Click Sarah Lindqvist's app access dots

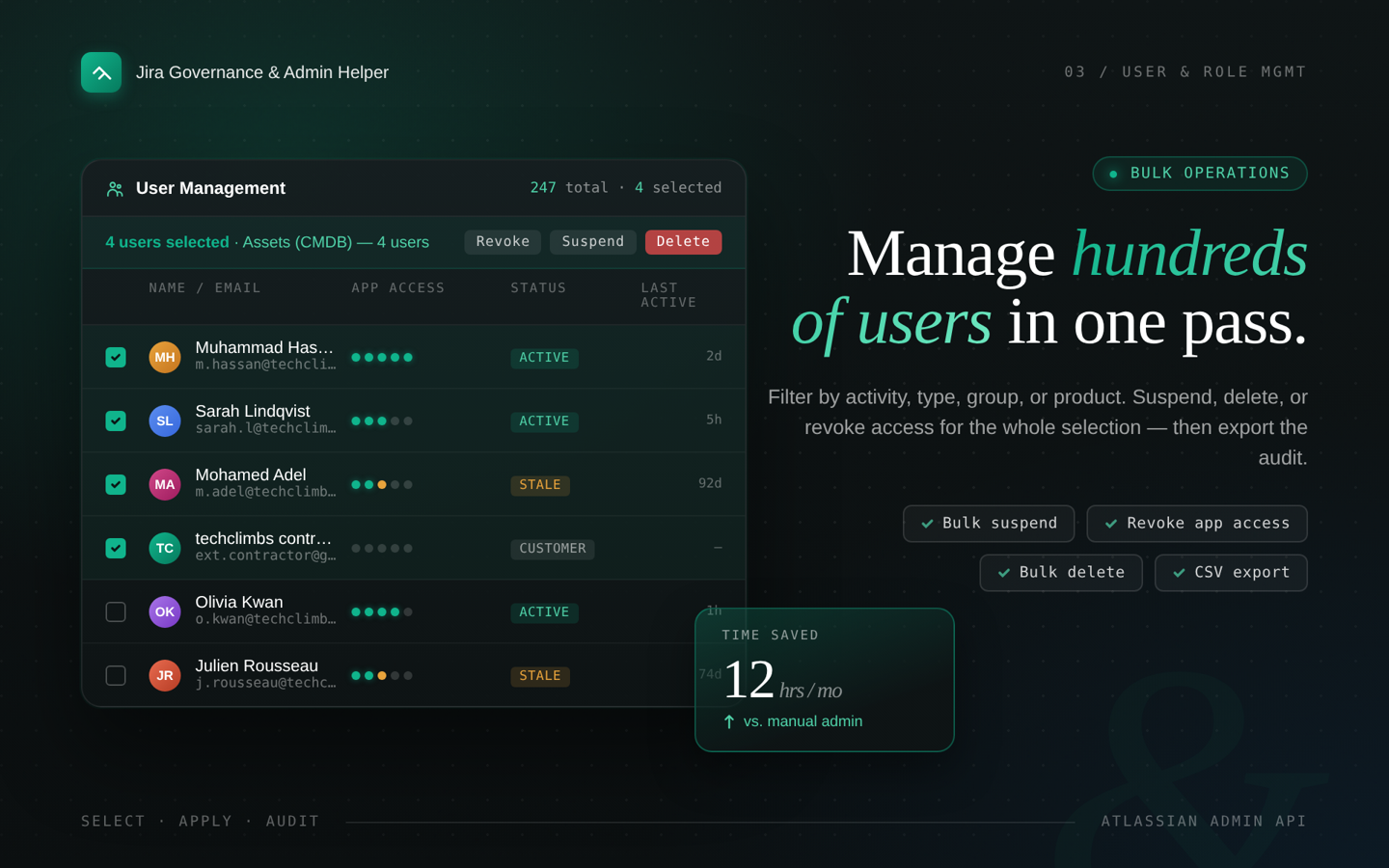(382, 421)
